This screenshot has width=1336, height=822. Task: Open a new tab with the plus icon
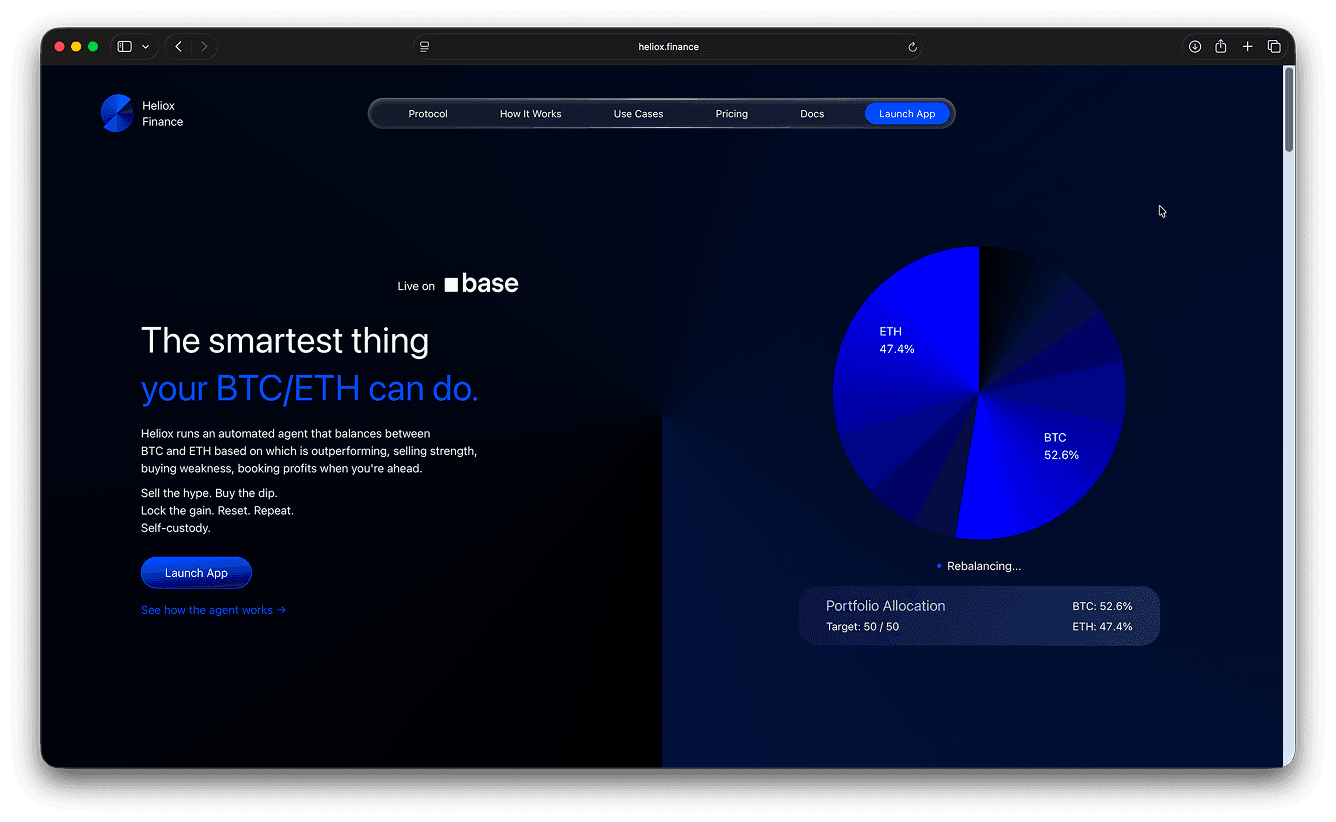(x=1247, y=47)
